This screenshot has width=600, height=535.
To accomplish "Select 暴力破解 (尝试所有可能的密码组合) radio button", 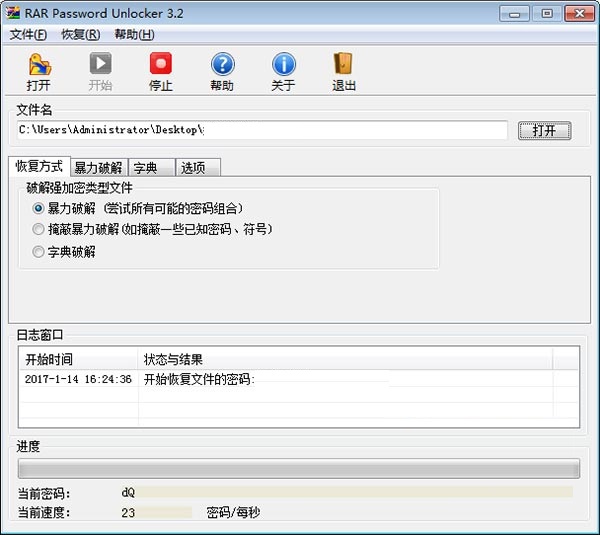I will point(38,209).
